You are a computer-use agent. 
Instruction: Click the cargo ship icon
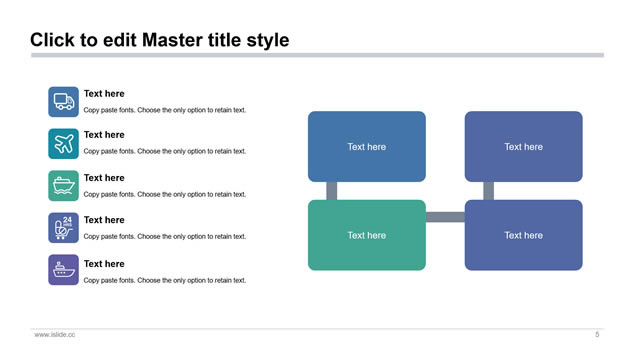tap(64, 186)
